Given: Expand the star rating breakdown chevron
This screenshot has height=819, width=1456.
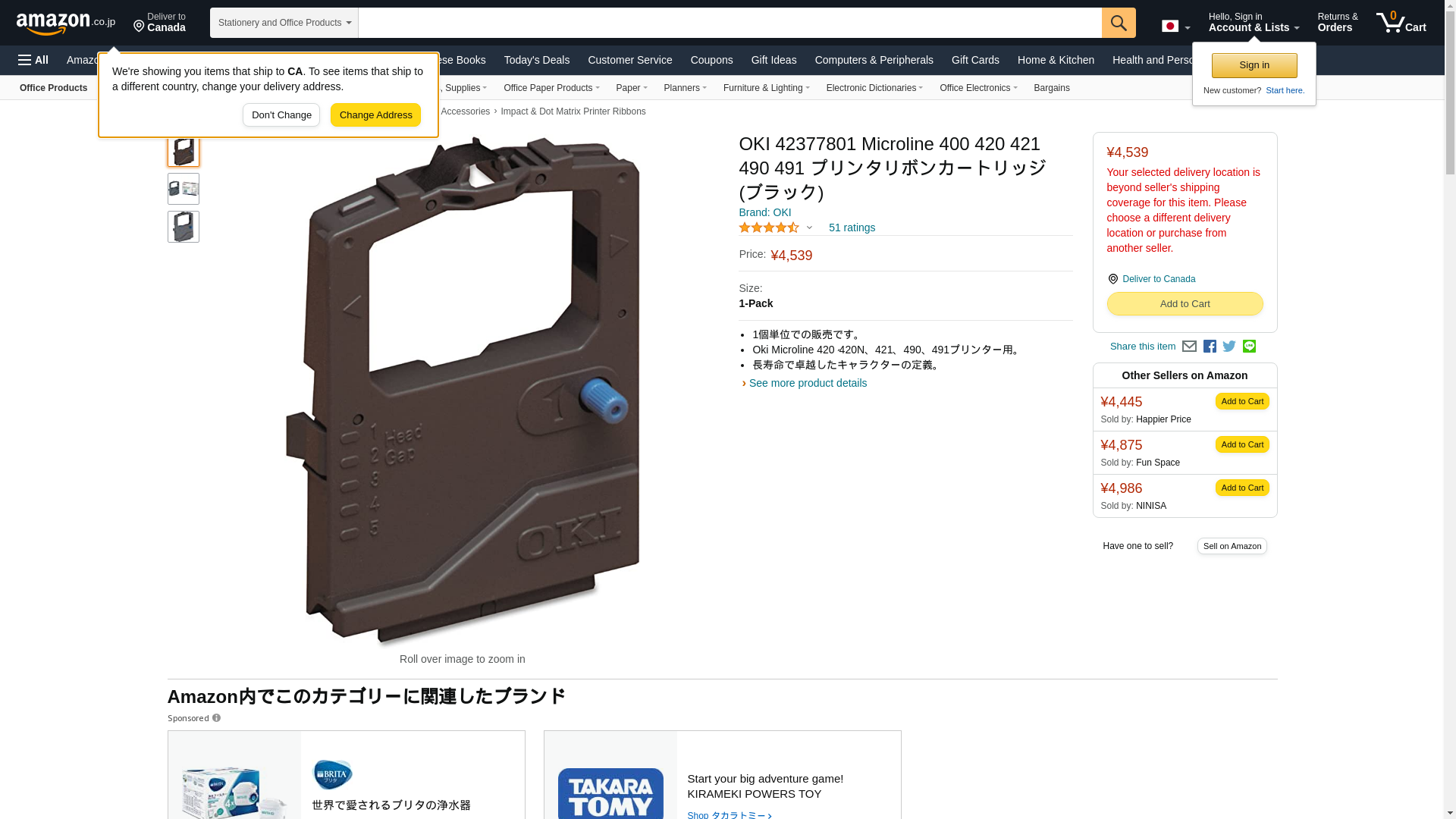Looking at the screenshot, I should pos(809,227).
